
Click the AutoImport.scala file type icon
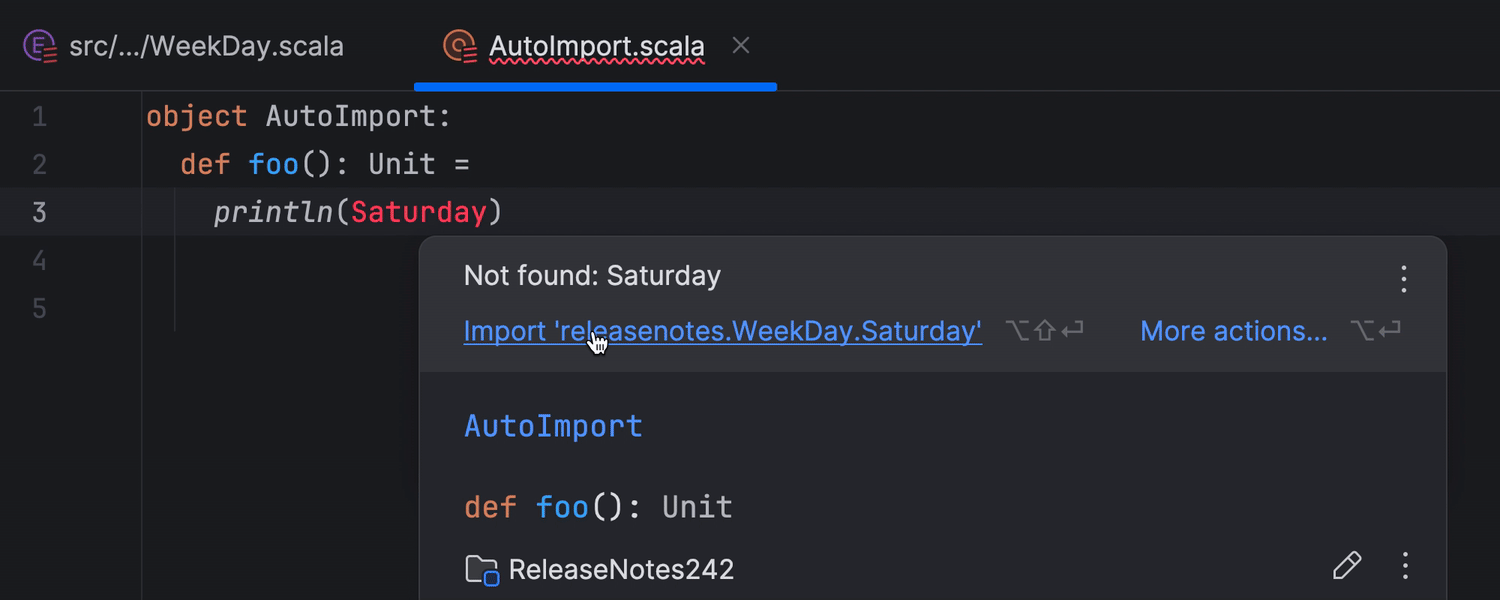coord(460,46)
